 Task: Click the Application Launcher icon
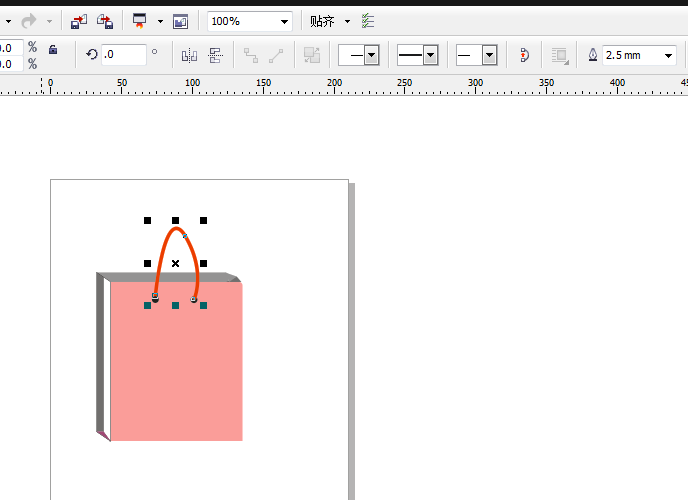click(140, 21)
